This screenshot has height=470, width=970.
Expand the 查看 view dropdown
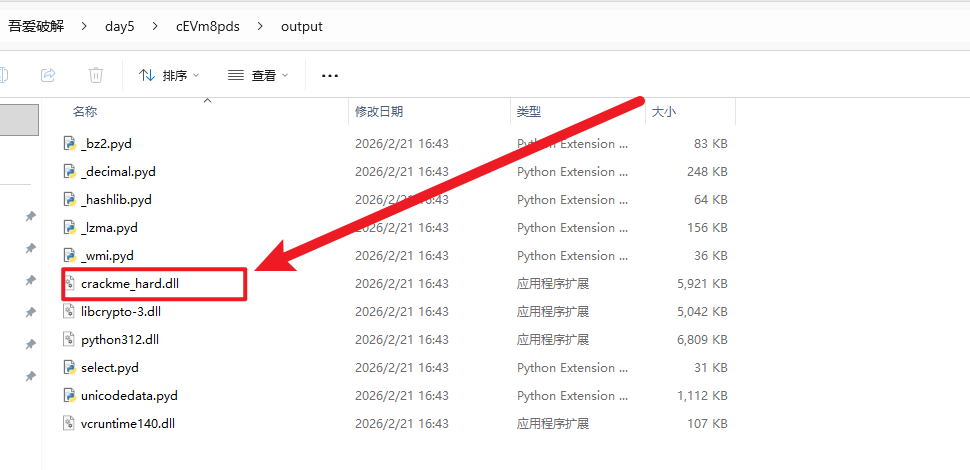pyautogui.click(x=258, y=75)
